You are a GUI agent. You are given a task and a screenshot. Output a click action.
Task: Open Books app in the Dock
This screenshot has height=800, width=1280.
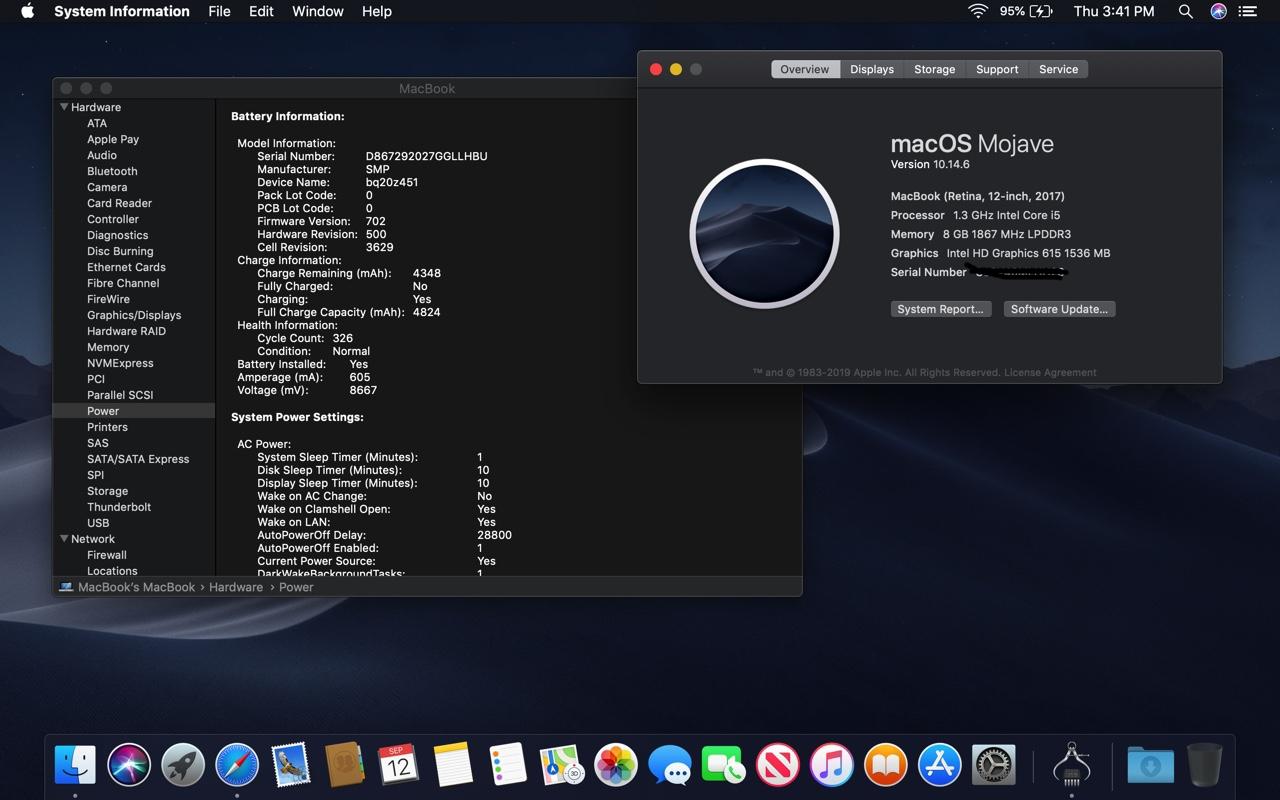pyautogui.click(x=885, y=766)
